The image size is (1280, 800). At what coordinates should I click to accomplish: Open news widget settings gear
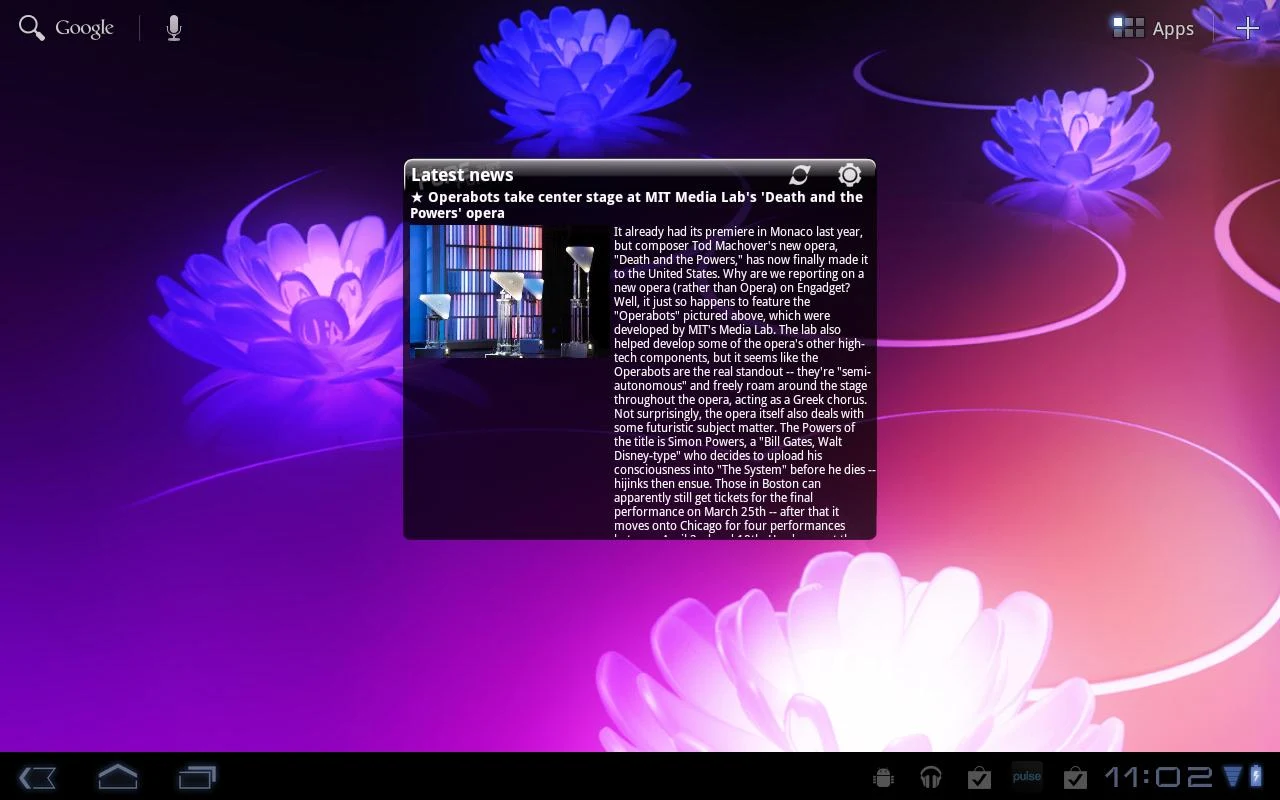click(849, 175)
